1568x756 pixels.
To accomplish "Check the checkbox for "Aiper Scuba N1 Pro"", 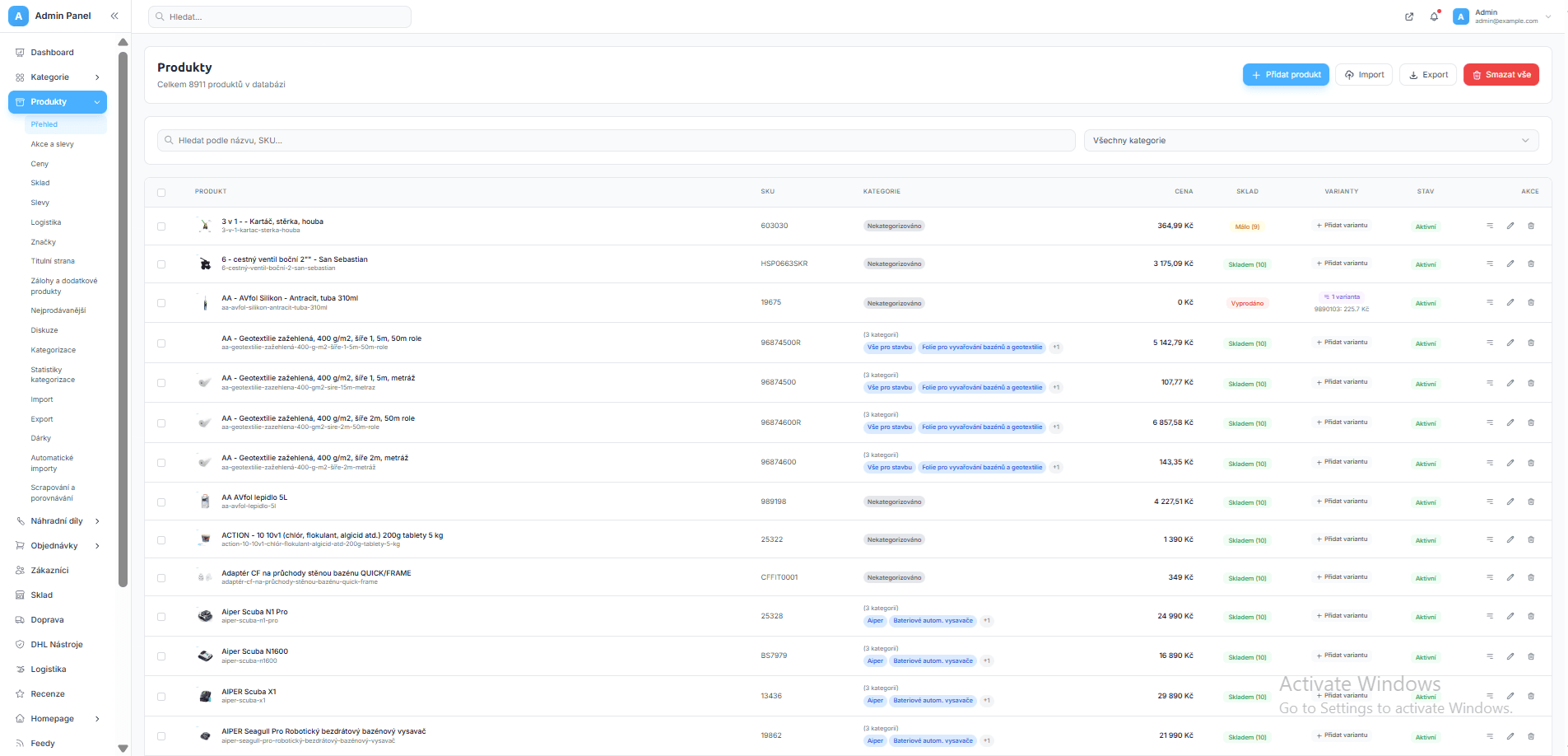I will [161, 616].
